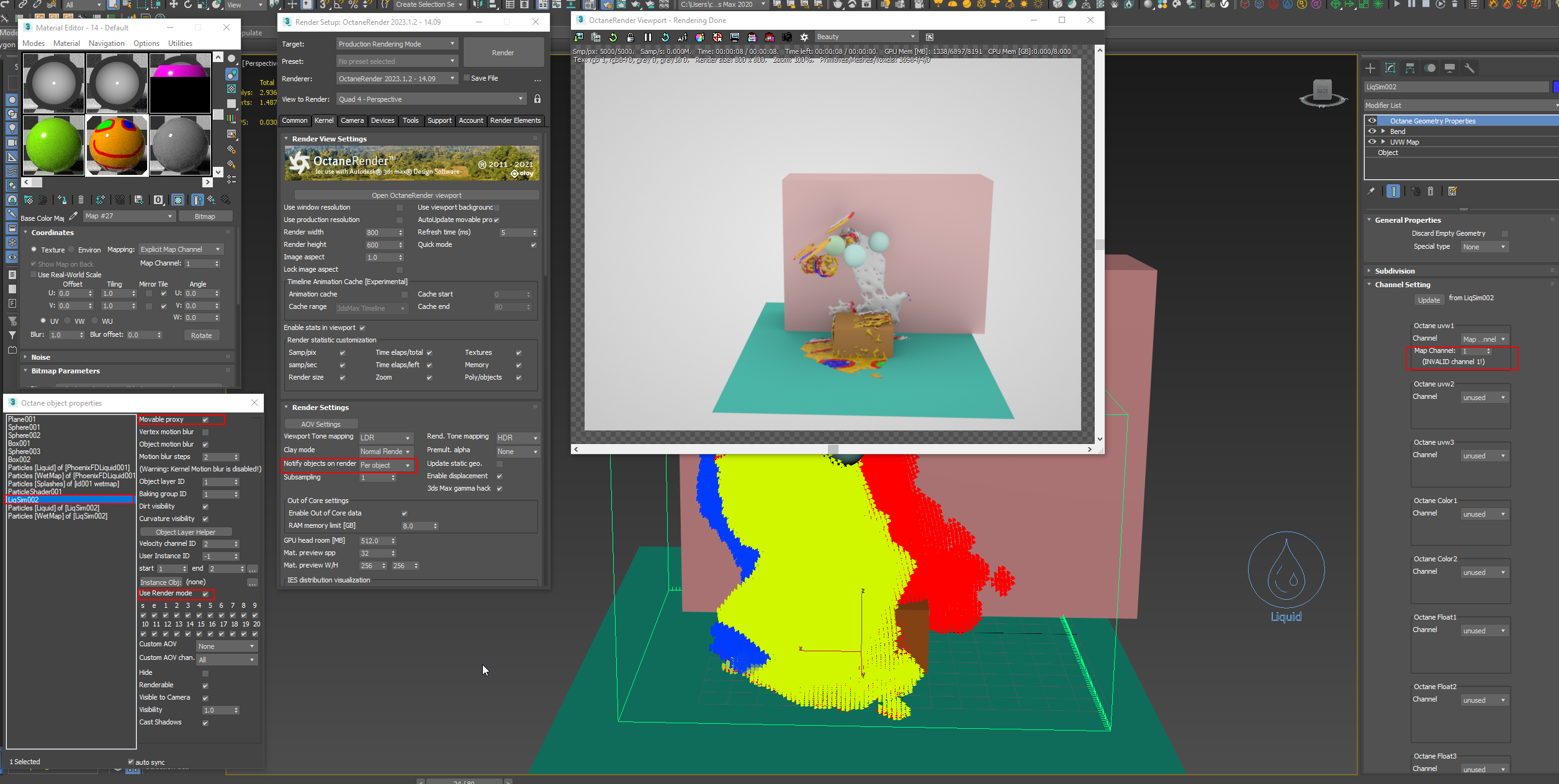The height and width of the screenshot is (784, 1559).
Task: Pause rendering in the OctaneRender viewport
Action: tap(648, 37)
